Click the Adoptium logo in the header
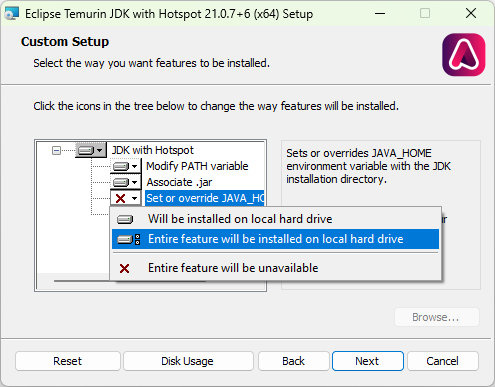 (x=464, y=55)
